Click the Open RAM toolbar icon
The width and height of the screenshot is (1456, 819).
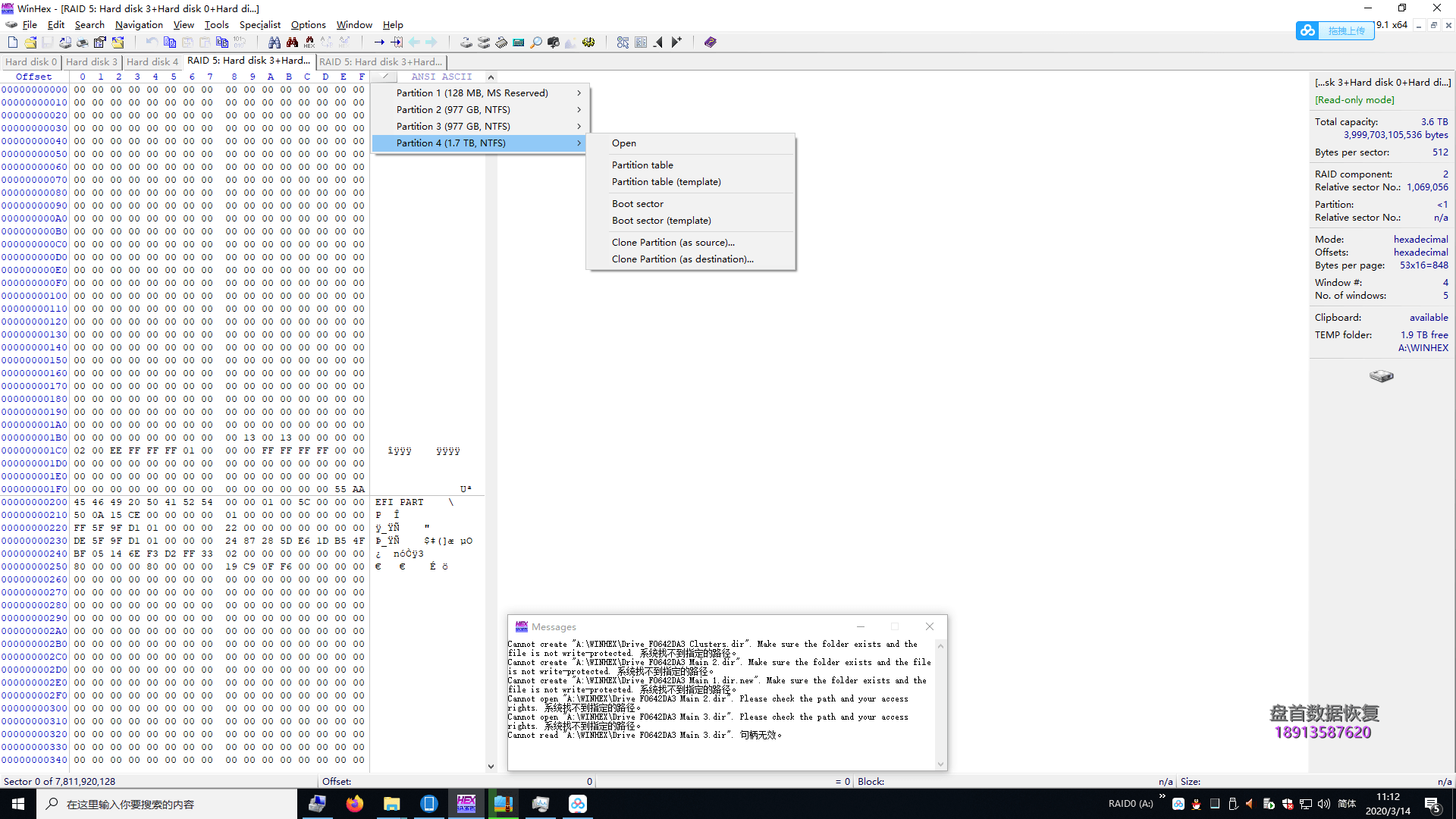[x=501, y=42]
